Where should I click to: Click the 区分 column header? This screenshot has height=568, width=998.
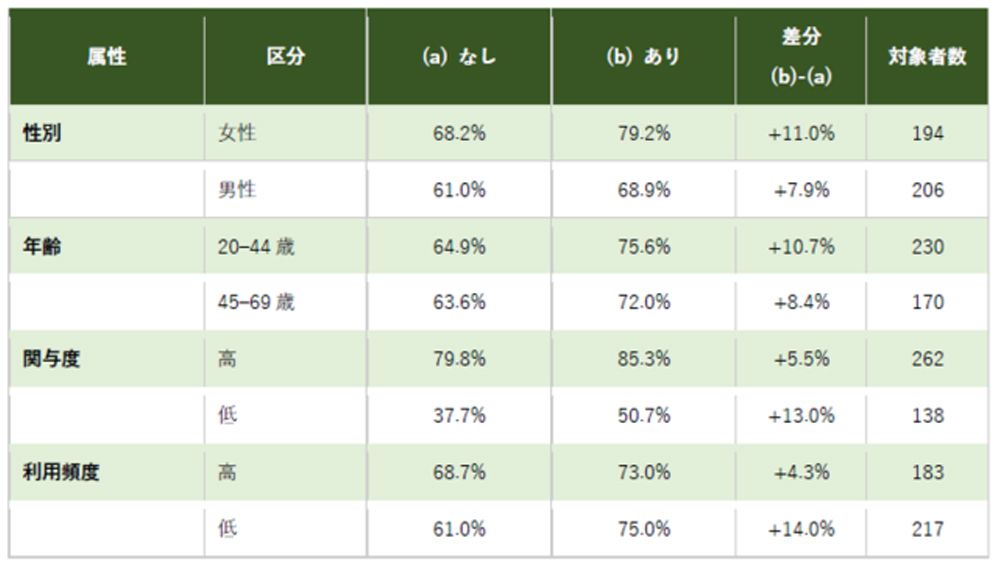(x=285, y=57)
